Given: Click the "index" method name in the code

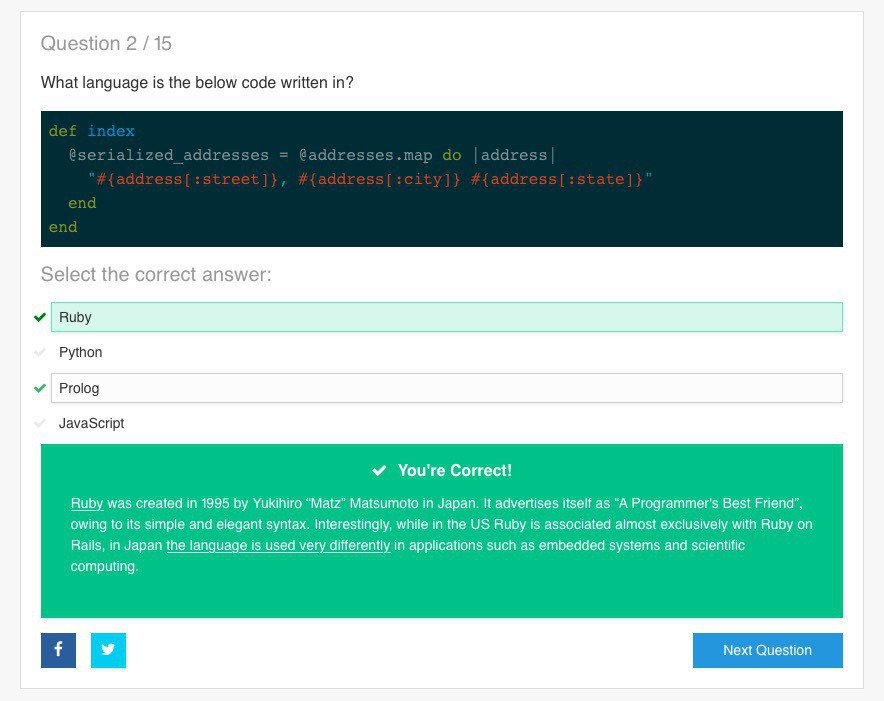Looking at the screenshot, I should click(x=111, y=131).
